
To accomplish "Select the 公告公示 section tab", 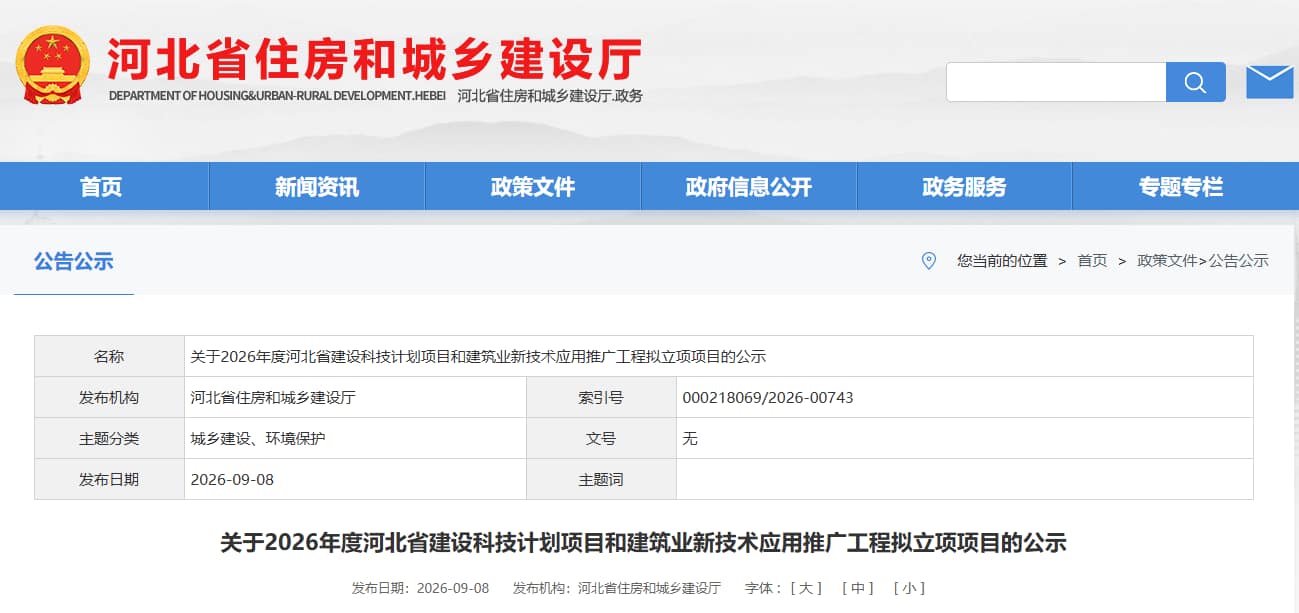I will (x=74, y=262).
